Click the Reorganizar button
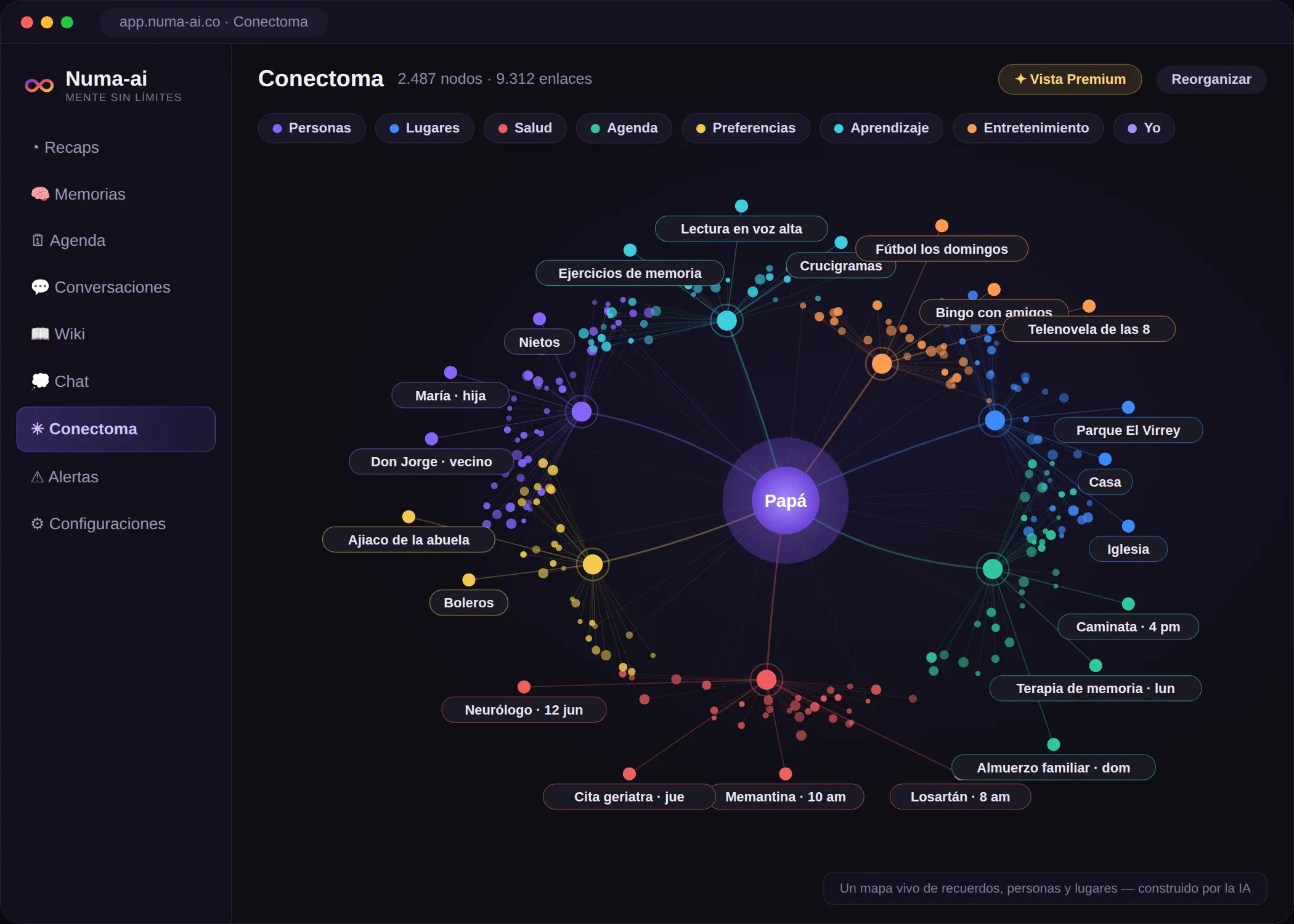This screenshot has width=1294, height=924. (x=1211, y=79)
